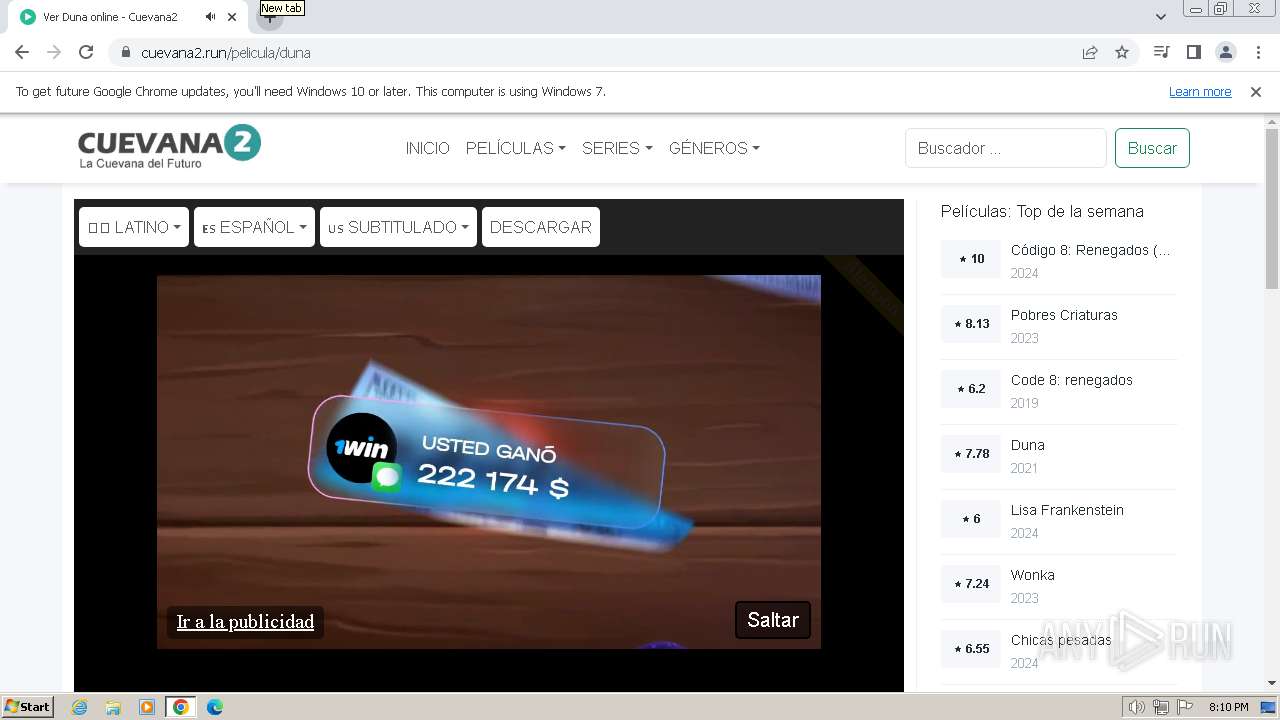Expand the SERIES menu
This screenshot has height=720, width=1280.
(x=617, y=148)
